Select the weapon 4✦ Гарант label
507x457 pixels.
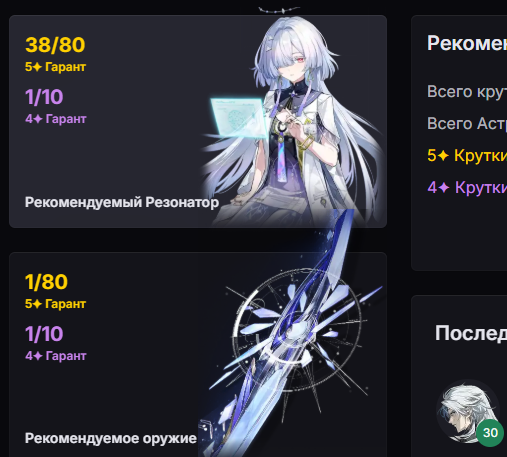click(x=56, y=356)
